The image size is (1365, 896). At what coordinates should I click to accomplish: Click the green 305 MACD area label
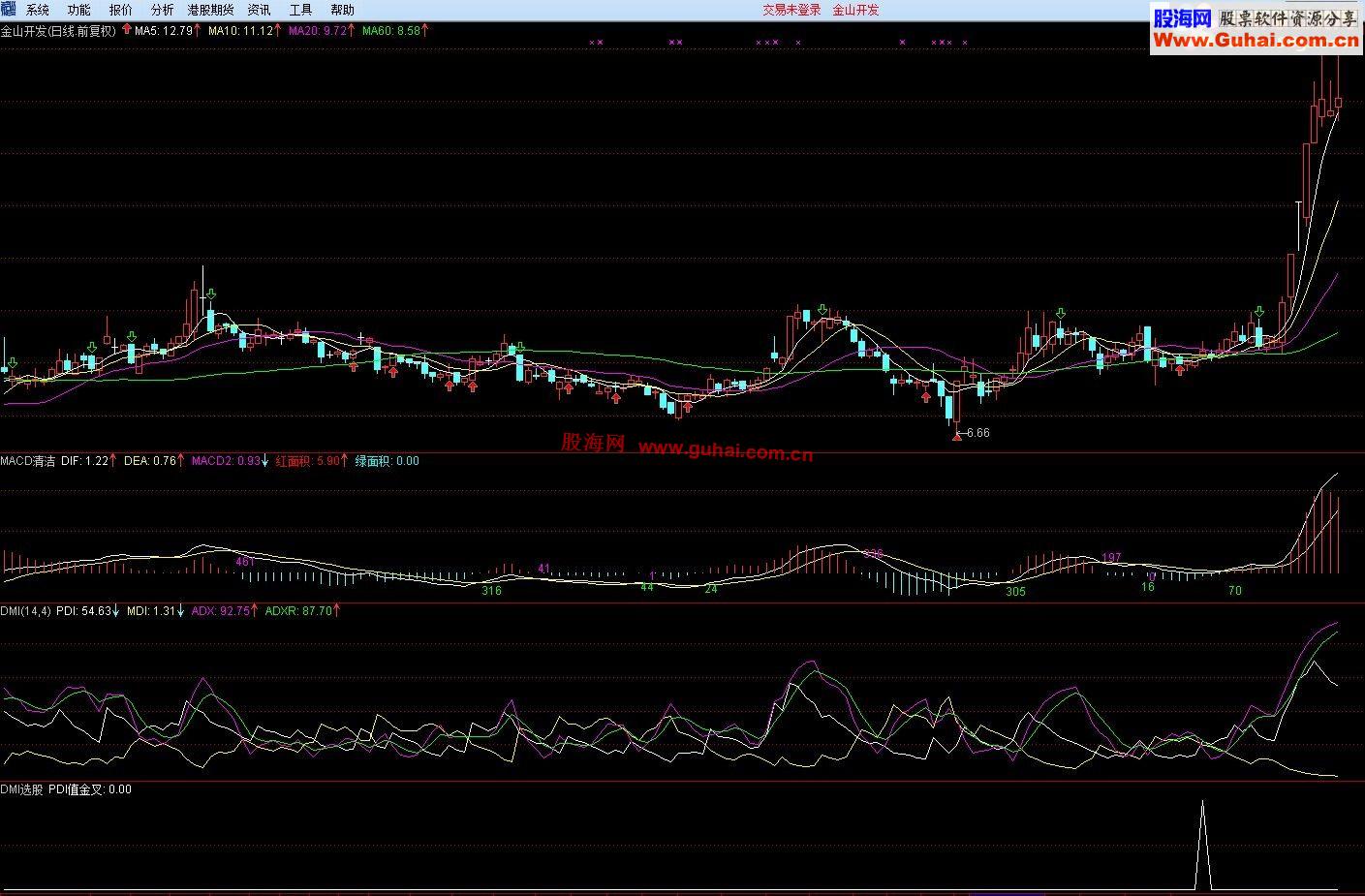click(x=1015, y=592)
